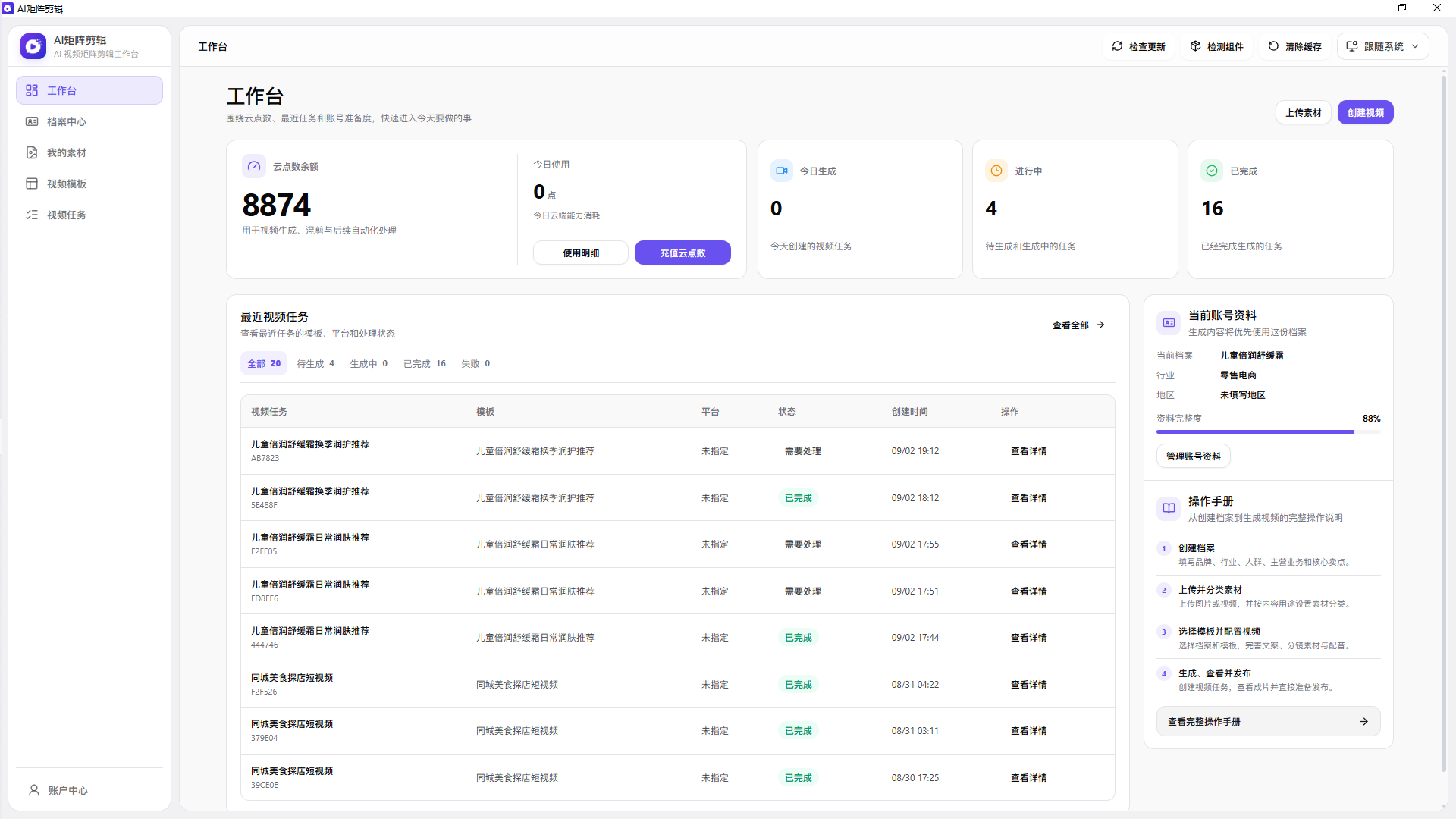
Task: Click the 视频模板 layout icon
Action: [x=32, y=184]
